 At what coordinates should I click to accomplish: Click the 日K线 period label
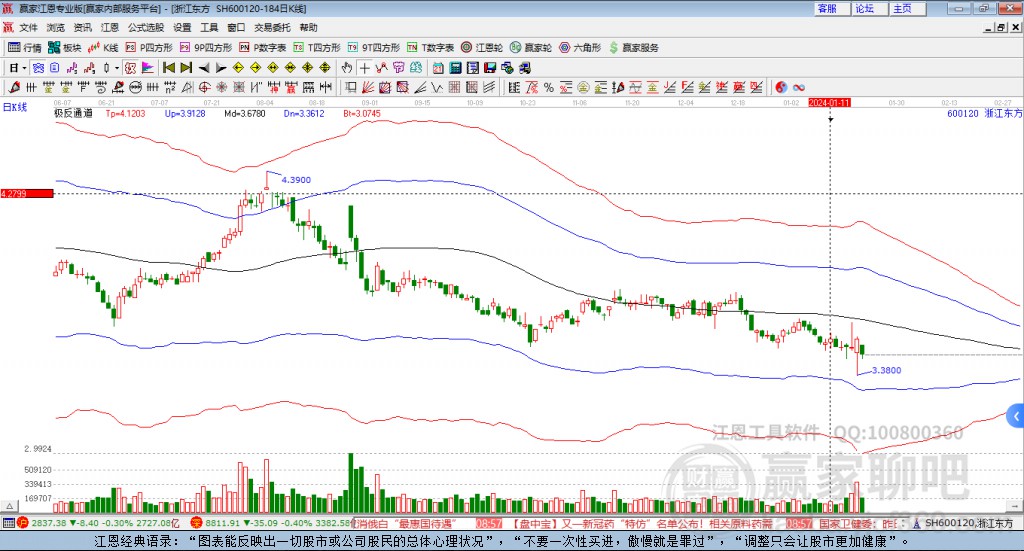click(14, 107)
